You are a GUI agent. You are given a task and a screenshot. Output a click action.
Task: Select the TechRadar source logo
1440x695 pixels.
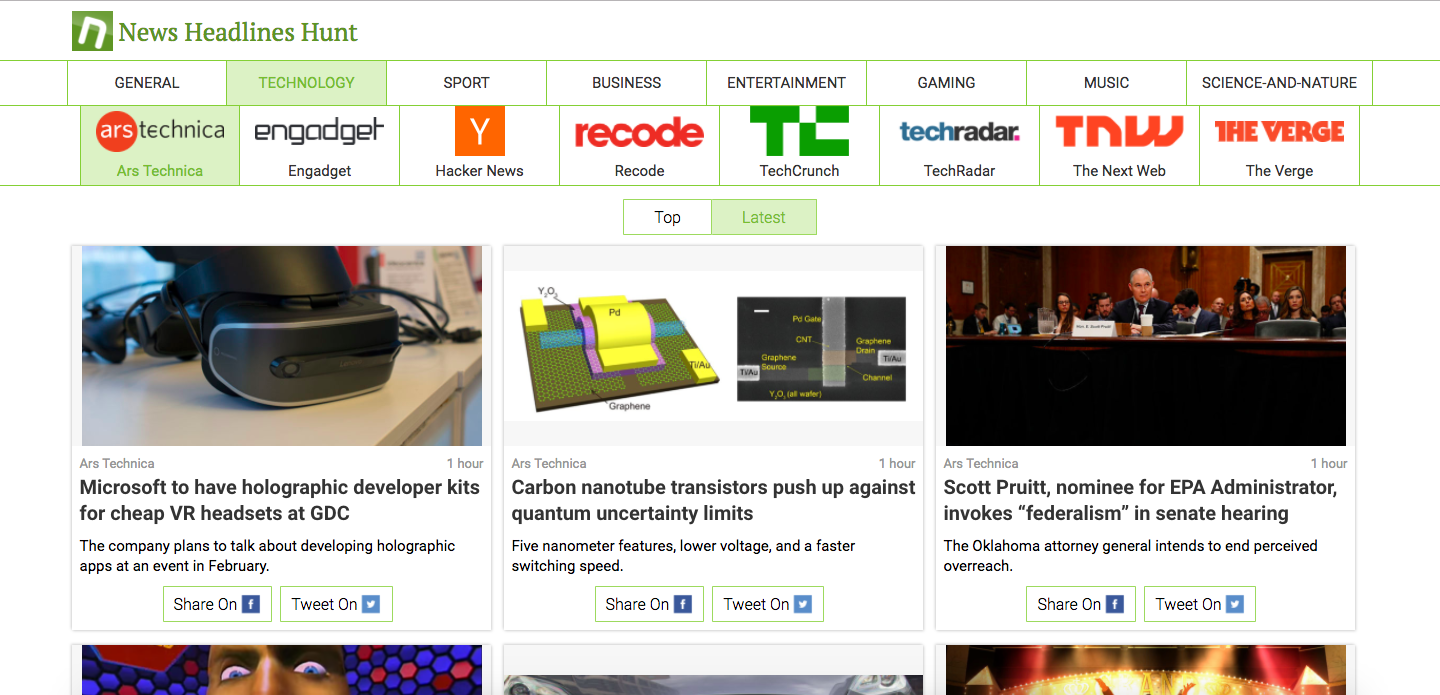pos(960,131)
